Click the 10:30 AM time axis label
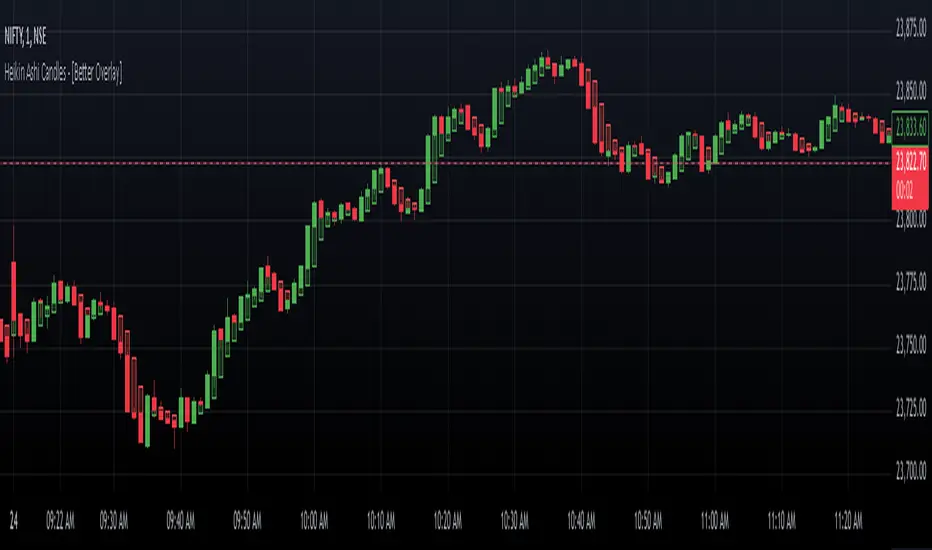932x550 pixels. coord(514,521)
